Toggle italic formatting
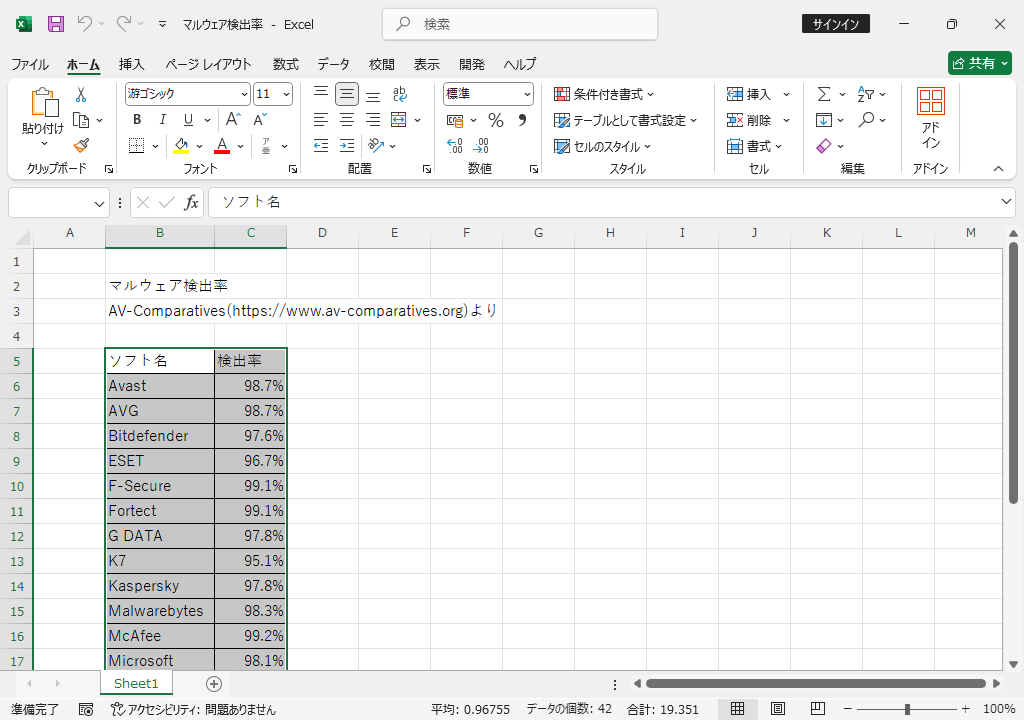 163,120
